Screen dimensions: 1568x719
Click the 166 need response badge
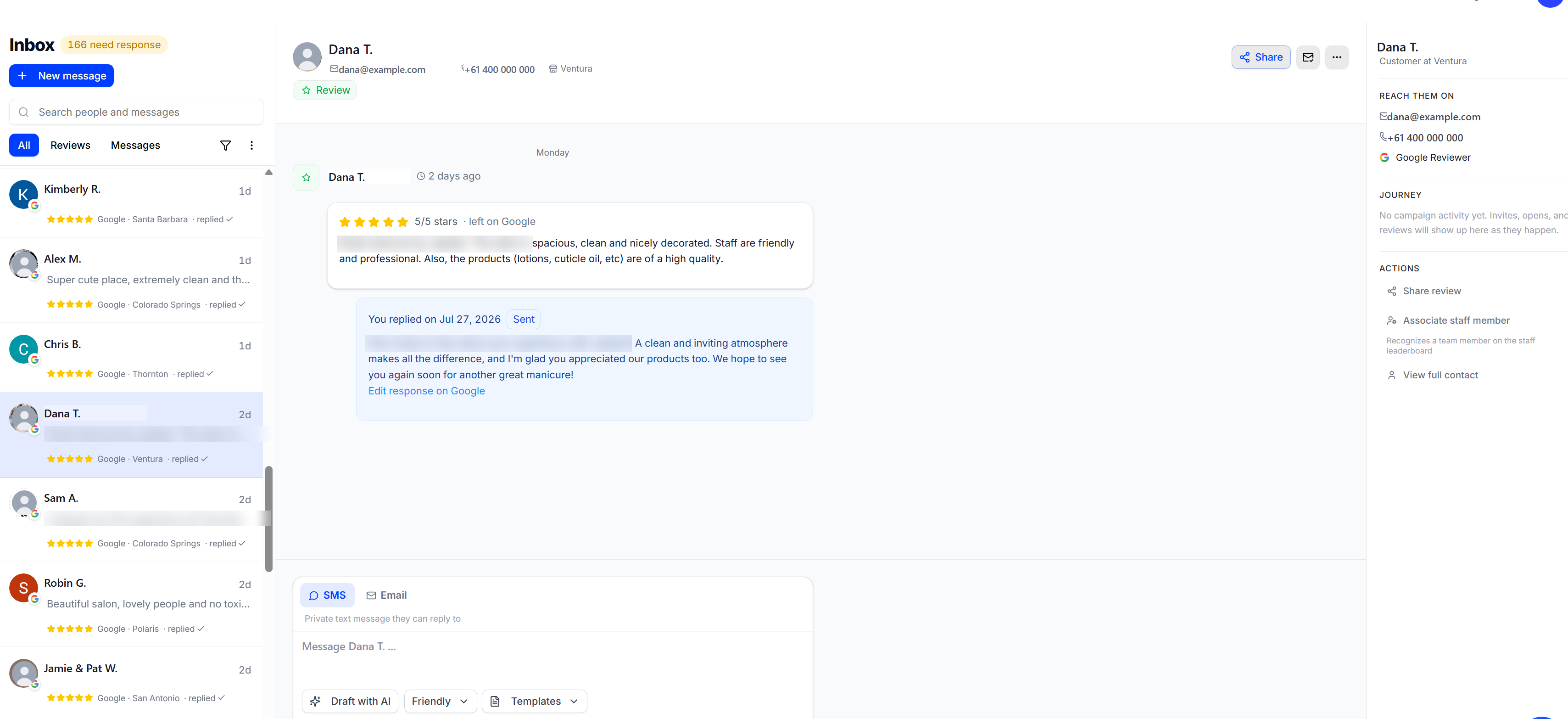114,45
